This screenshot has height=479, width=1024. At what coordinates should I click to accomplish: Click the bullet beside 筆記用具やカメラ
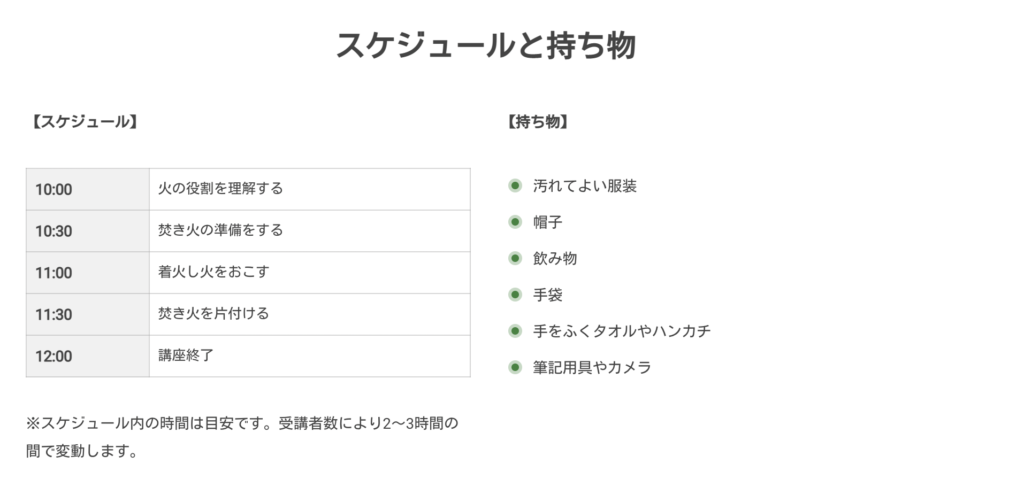(x=515, y=367)
